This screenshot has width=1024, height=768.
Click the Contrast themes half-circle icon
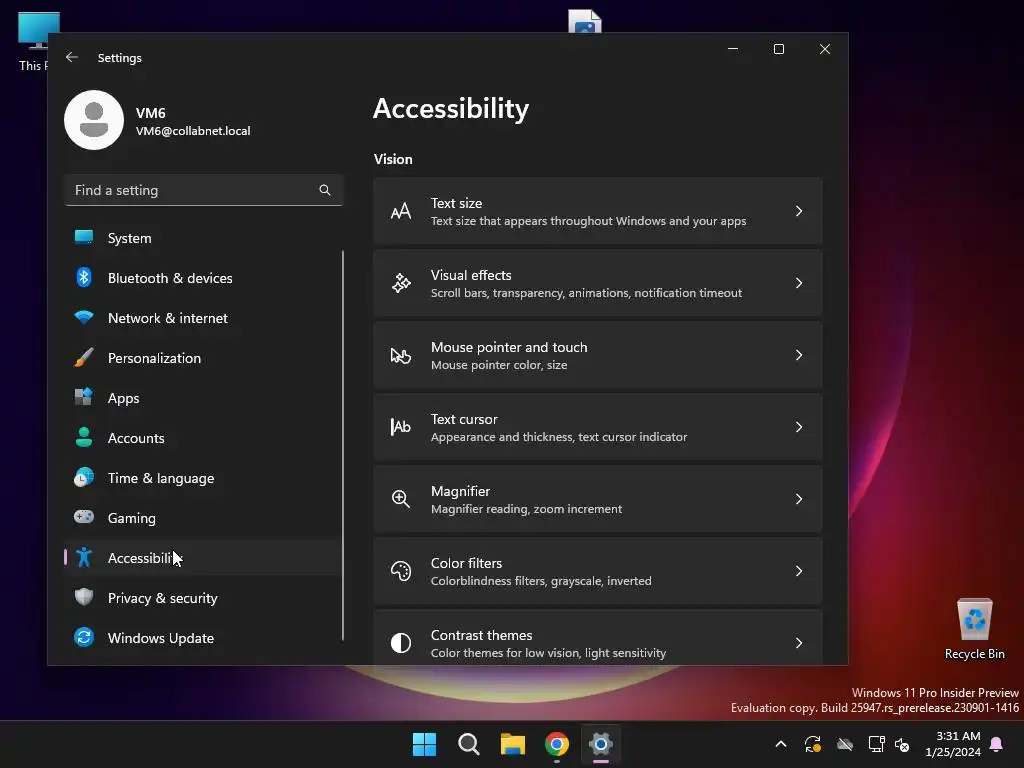point(401,643)
